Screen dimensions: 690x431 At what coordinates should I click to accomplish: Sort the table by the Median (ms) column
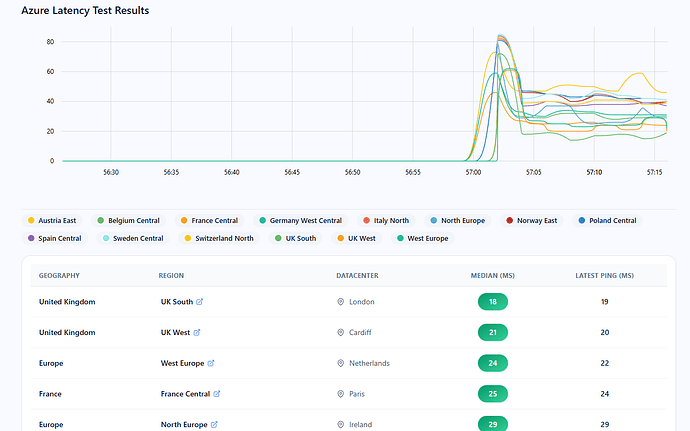point(492,275)
